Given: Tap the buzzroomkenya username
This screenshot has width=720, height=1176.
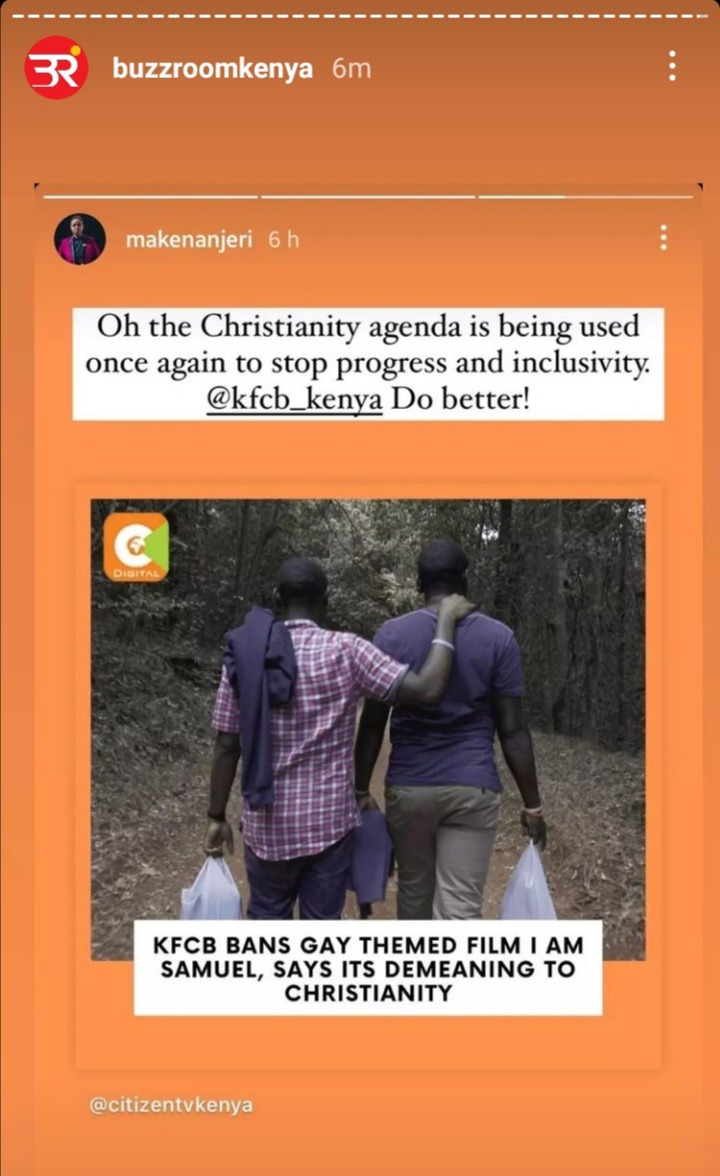Looking at the screenshot, I should (212, 68).
